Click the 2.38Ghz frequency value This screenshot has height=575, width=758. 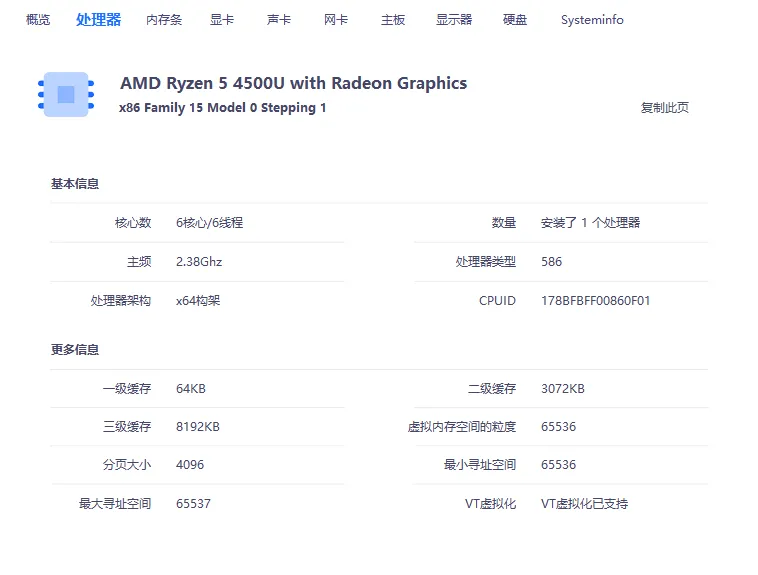pos(199,262)
